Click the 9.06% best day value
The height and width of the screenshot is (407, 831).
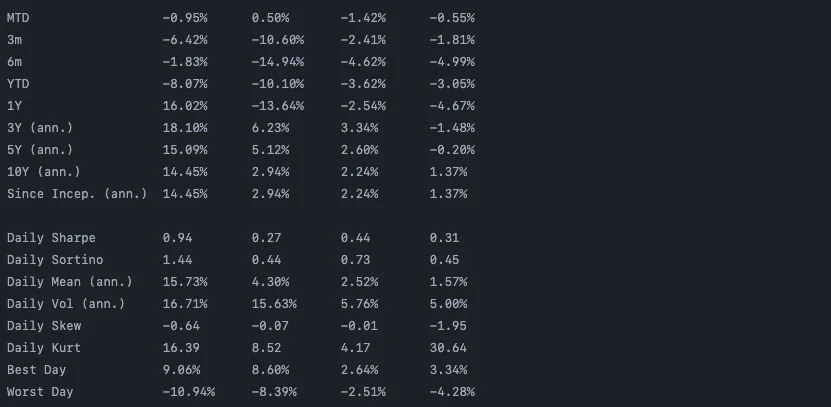pyautogui.click(x=181, y=370)
